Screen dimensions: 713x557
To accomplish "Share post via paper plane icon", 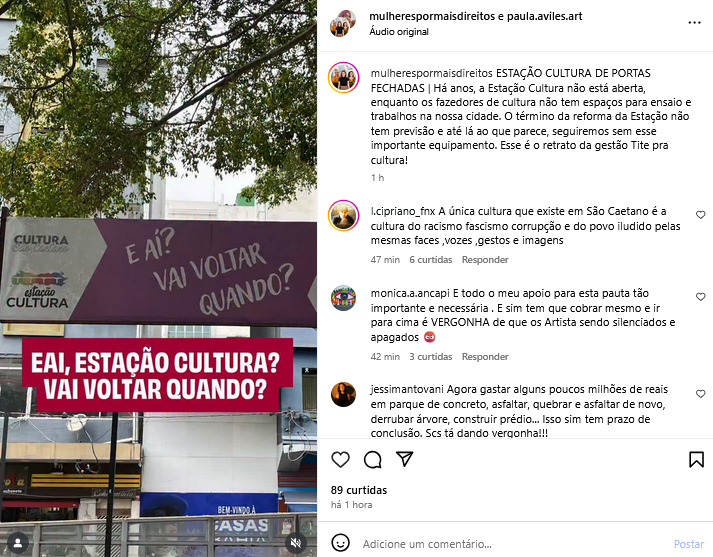I will pyautogui.click(x=404, y=459).
